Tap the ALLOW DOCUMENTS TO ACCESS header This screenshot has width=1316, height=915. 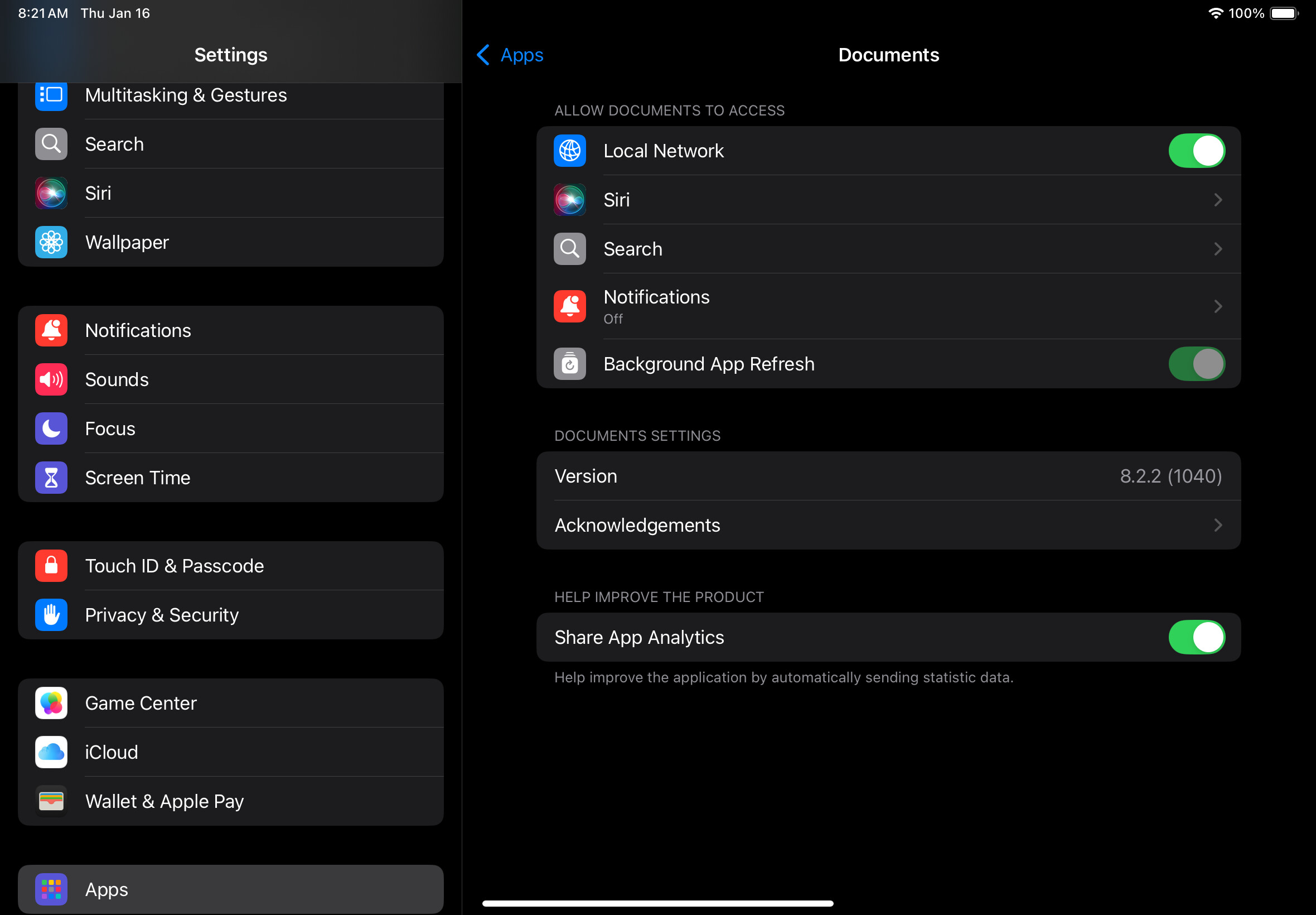click(669, 110)
